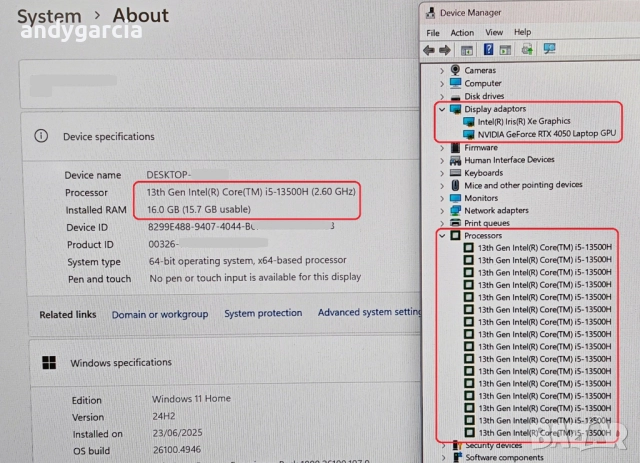640x463 pixels.
Task: Expand the Keyboards category
Action: [442, 173]
